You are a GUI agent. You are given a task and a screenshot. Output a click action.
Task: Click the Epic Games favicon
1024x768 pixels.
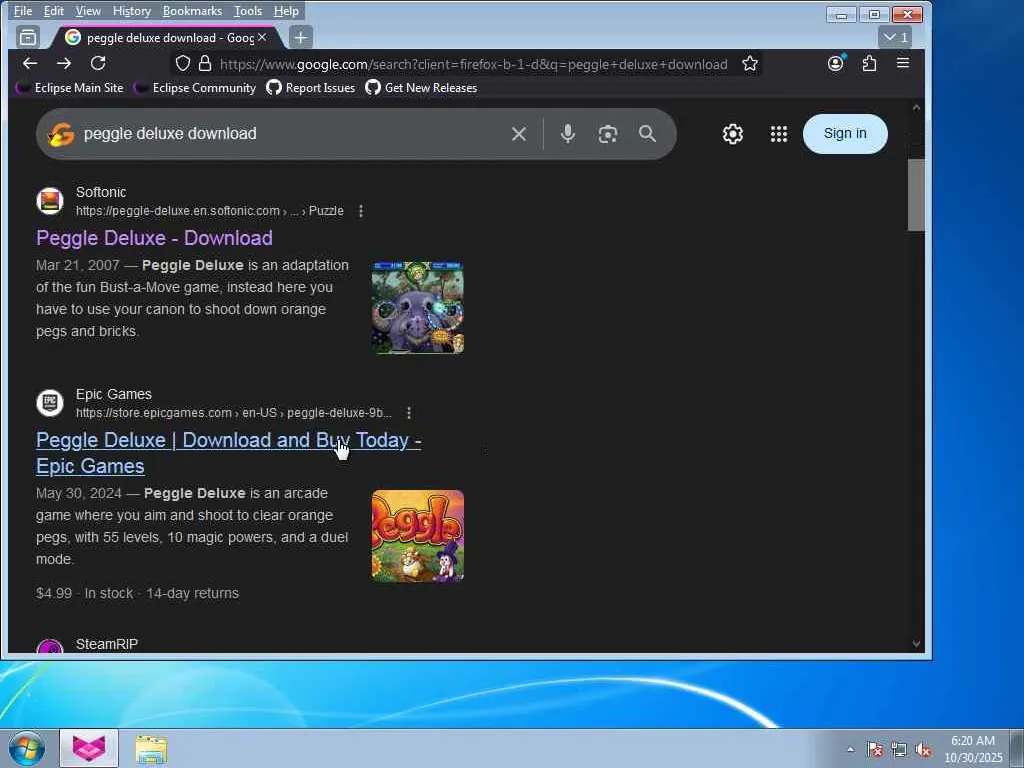click(50, 403)
